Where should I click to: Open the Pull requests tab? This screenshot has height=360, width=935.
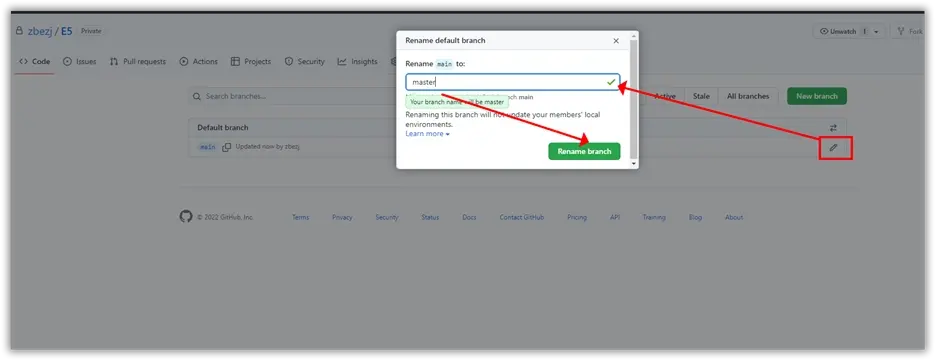click(x=138, y=61)
